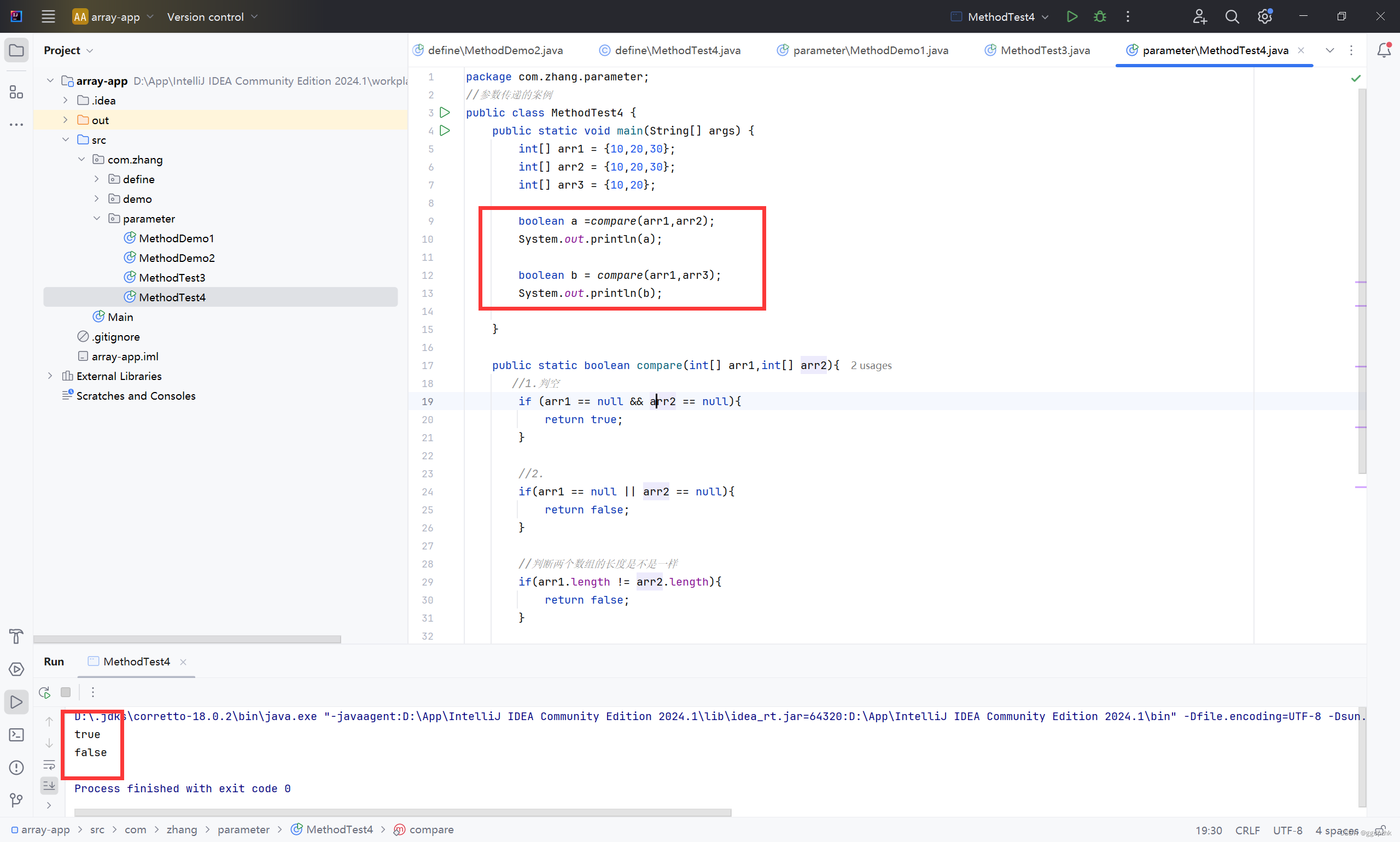Switch to parameter\MethodDemo1.java tab
The width and height of the screenshot is (1400, 842).
point(862,50)
